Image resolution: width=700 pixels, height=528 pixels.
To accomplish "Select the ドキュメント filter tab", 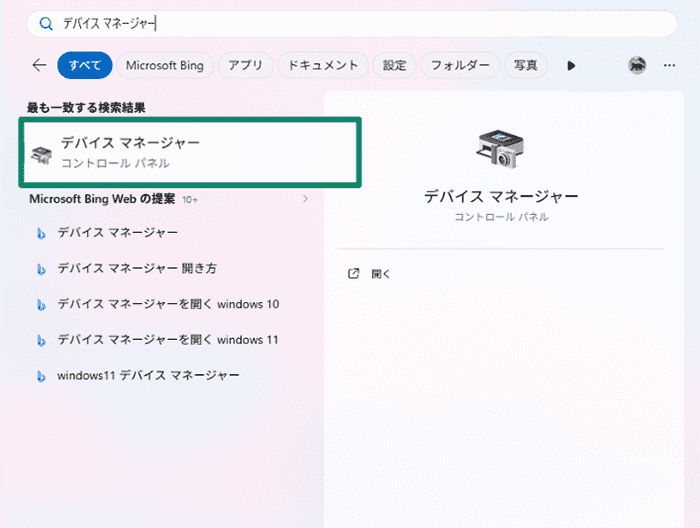I will 322,65.
